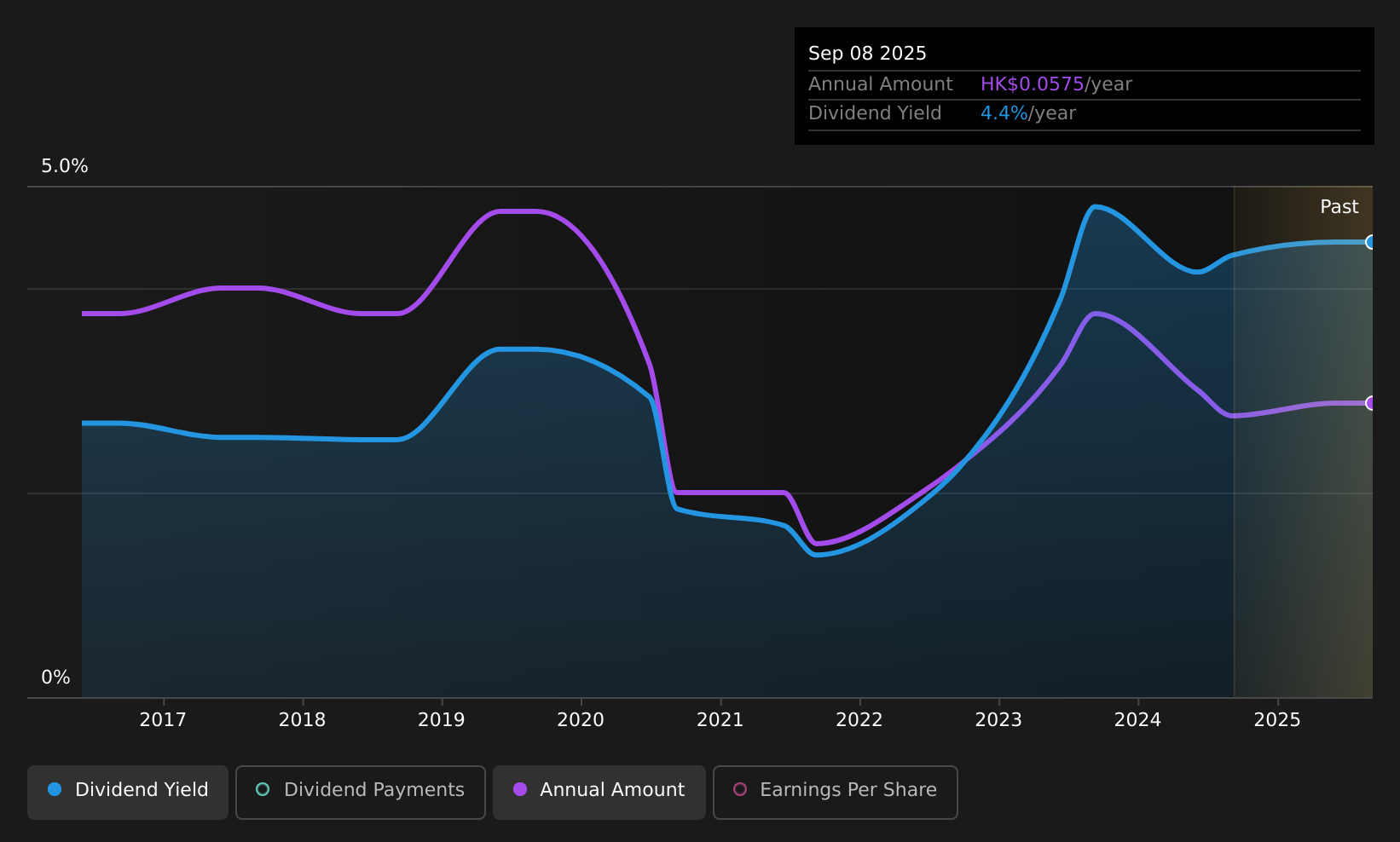
Task: Click the 2018 axis label
Action: click(303, 720)
